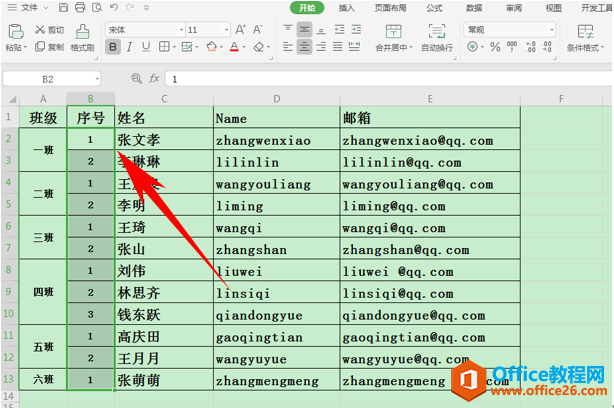Click the Paste clipboard icon

[x=16, y=31]
